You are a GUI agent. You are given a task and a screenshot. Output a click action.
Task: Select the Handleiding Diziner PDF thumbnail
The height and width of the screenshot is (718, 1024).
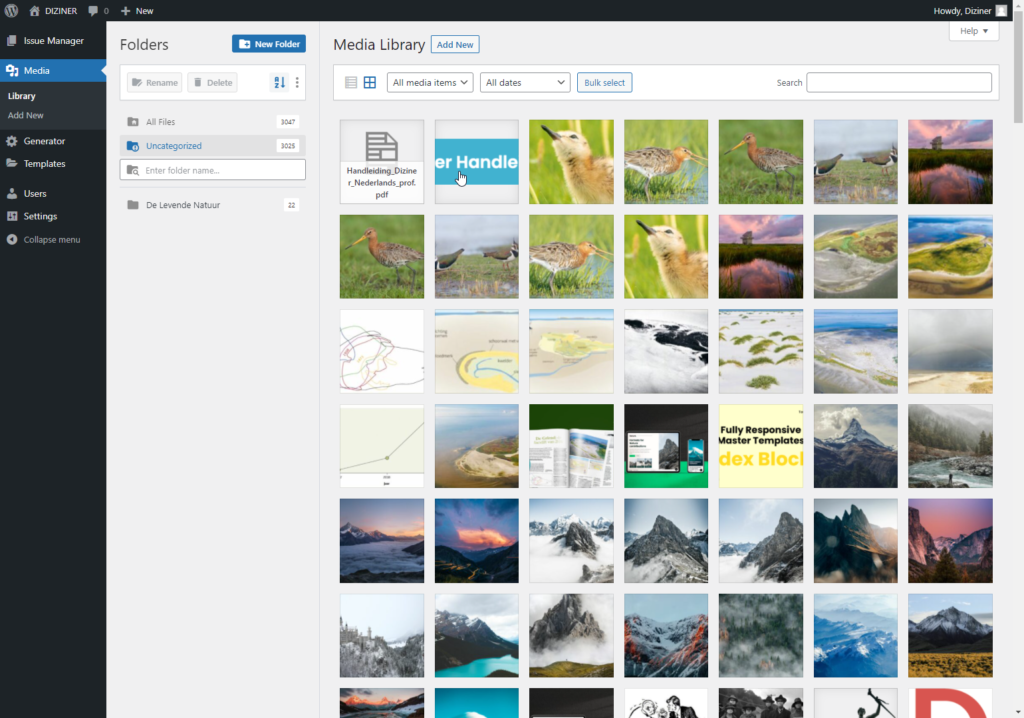coord(381,161)
